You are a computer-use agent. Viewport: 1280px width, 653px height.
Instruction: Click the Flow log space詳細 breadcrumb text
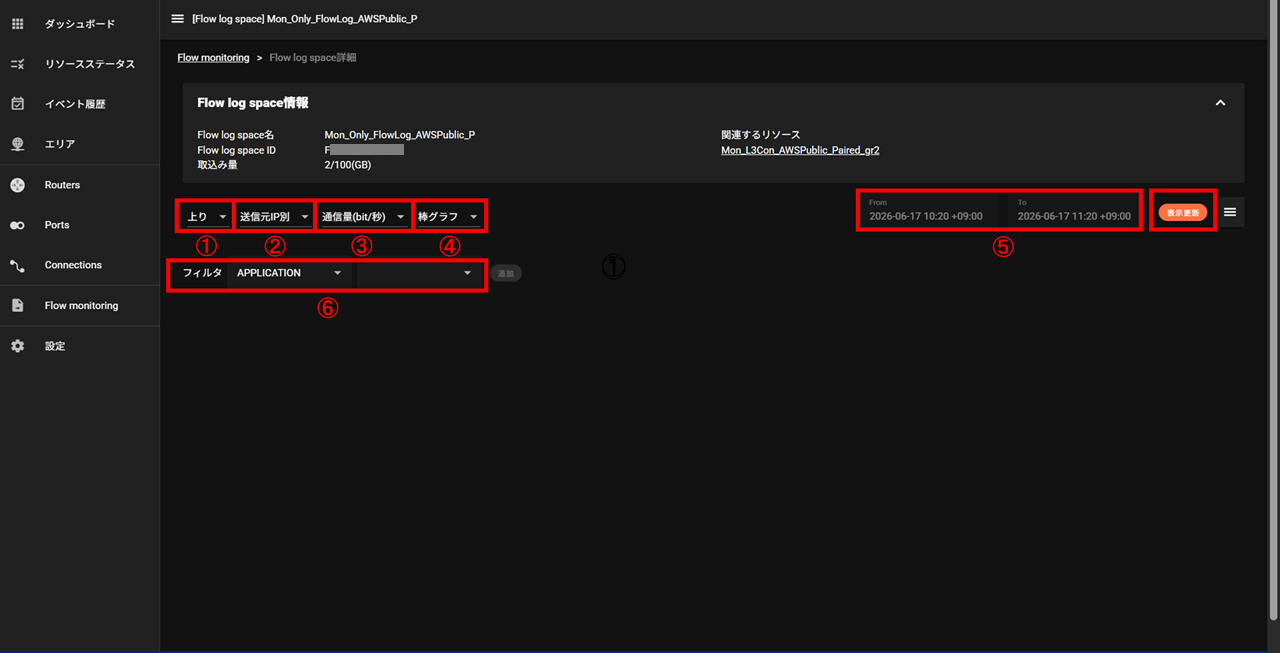pyautogui.click(x=313, y=58)
